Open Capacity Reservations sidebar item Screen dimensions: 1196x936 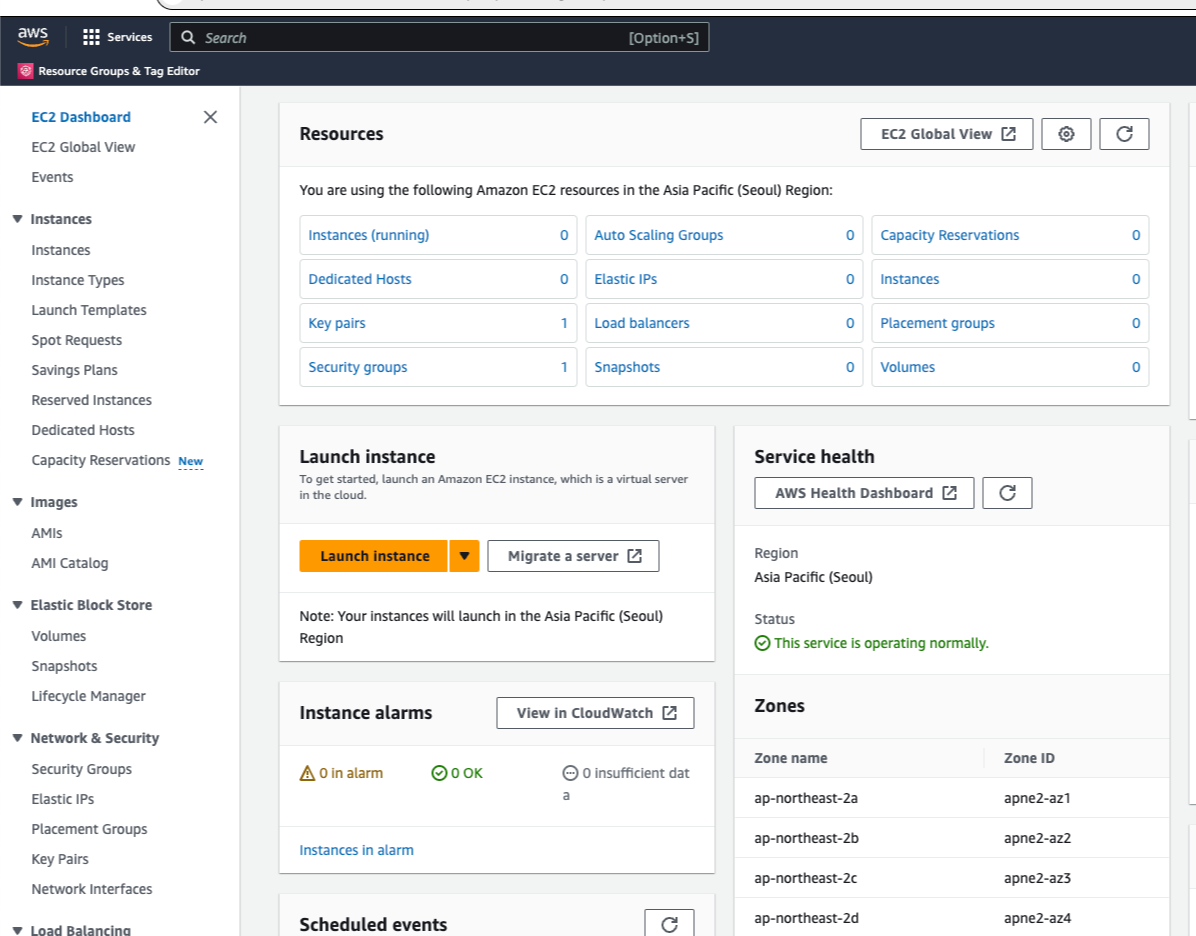tap(101, 460)
